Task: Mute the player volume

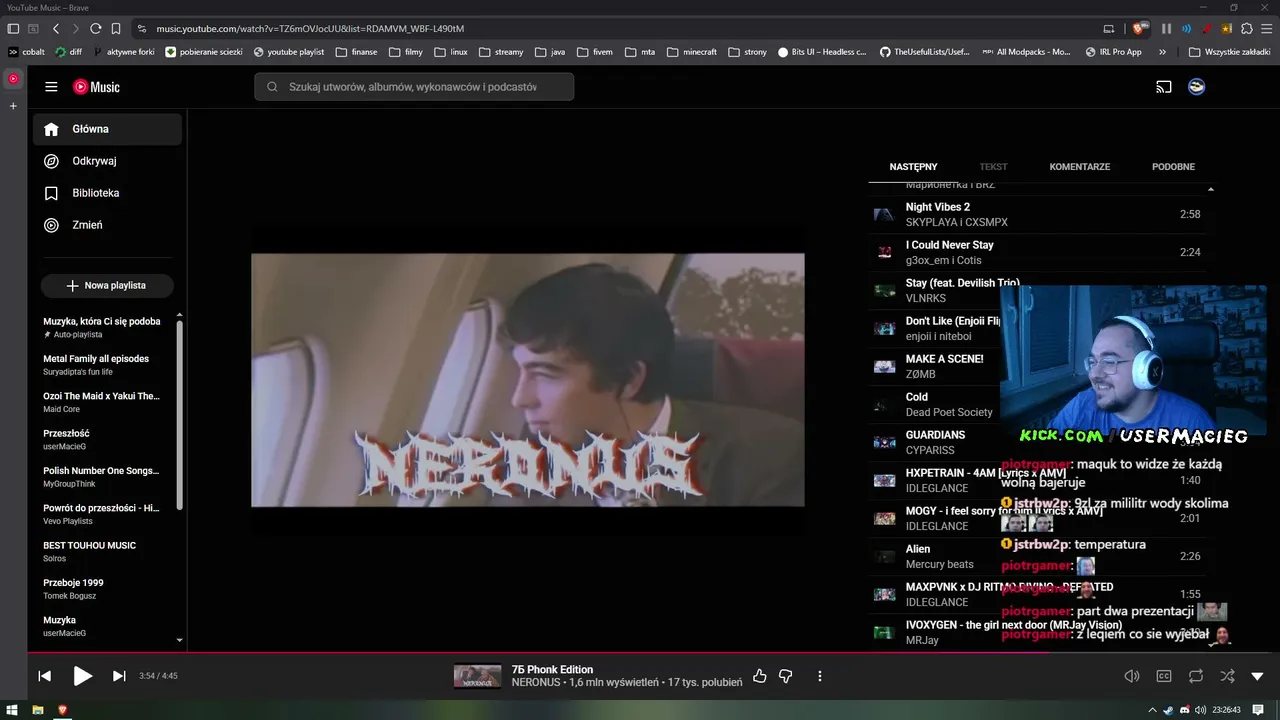Action: [1132, 676]
